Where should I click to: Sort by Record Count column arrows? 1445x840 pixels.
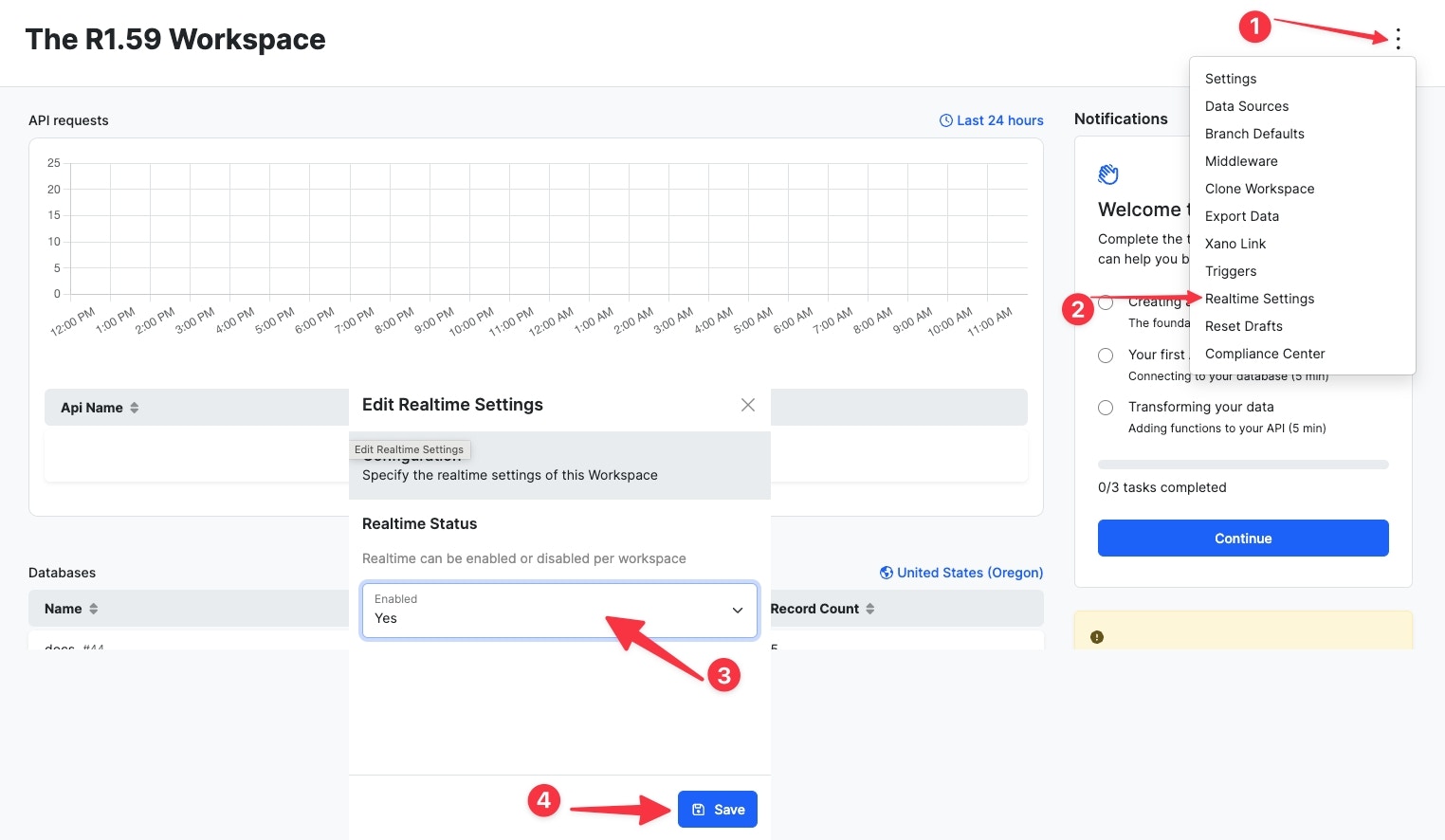coord(870,609)
